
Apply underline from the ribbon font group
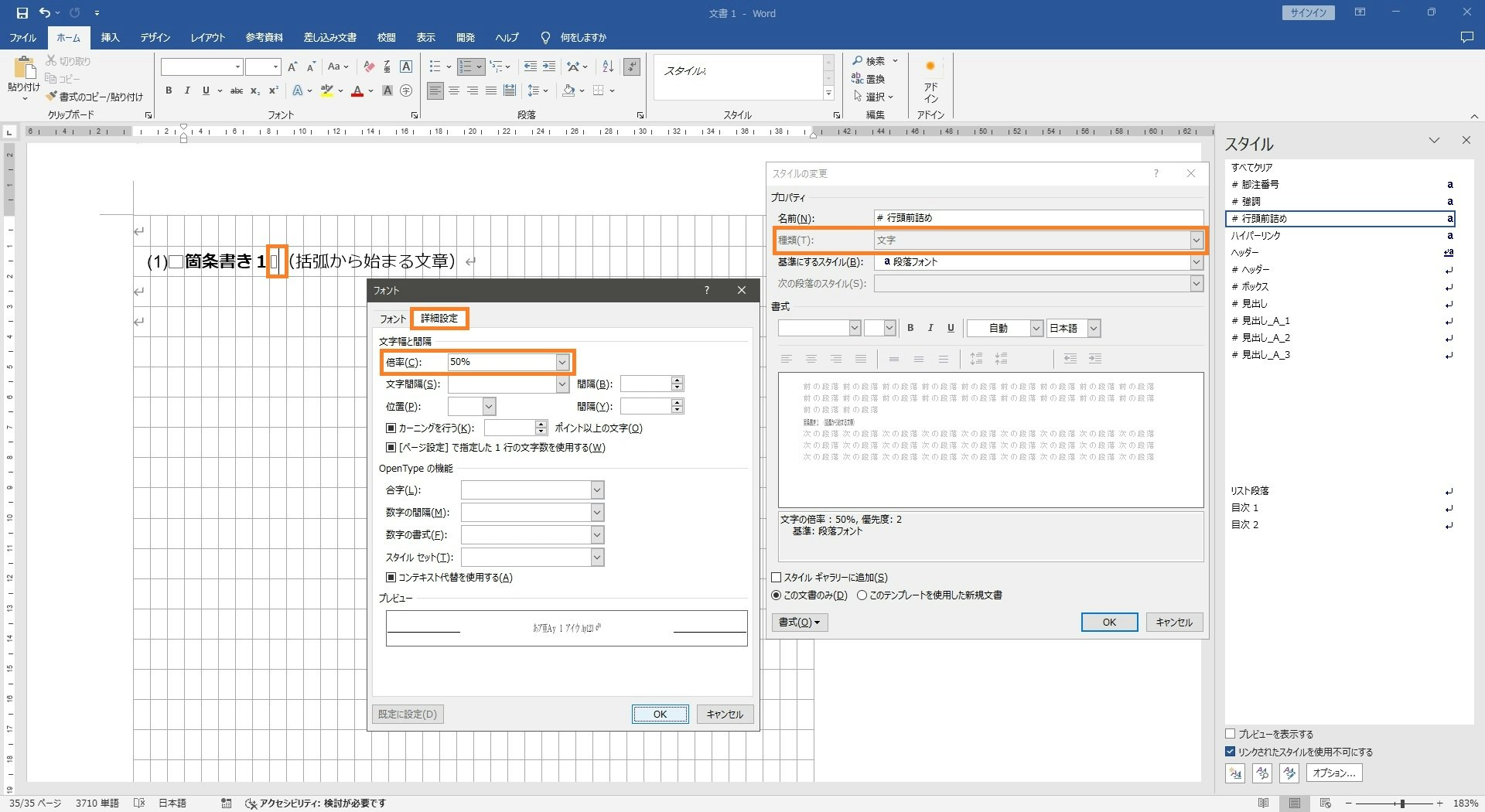coord(206,90)
